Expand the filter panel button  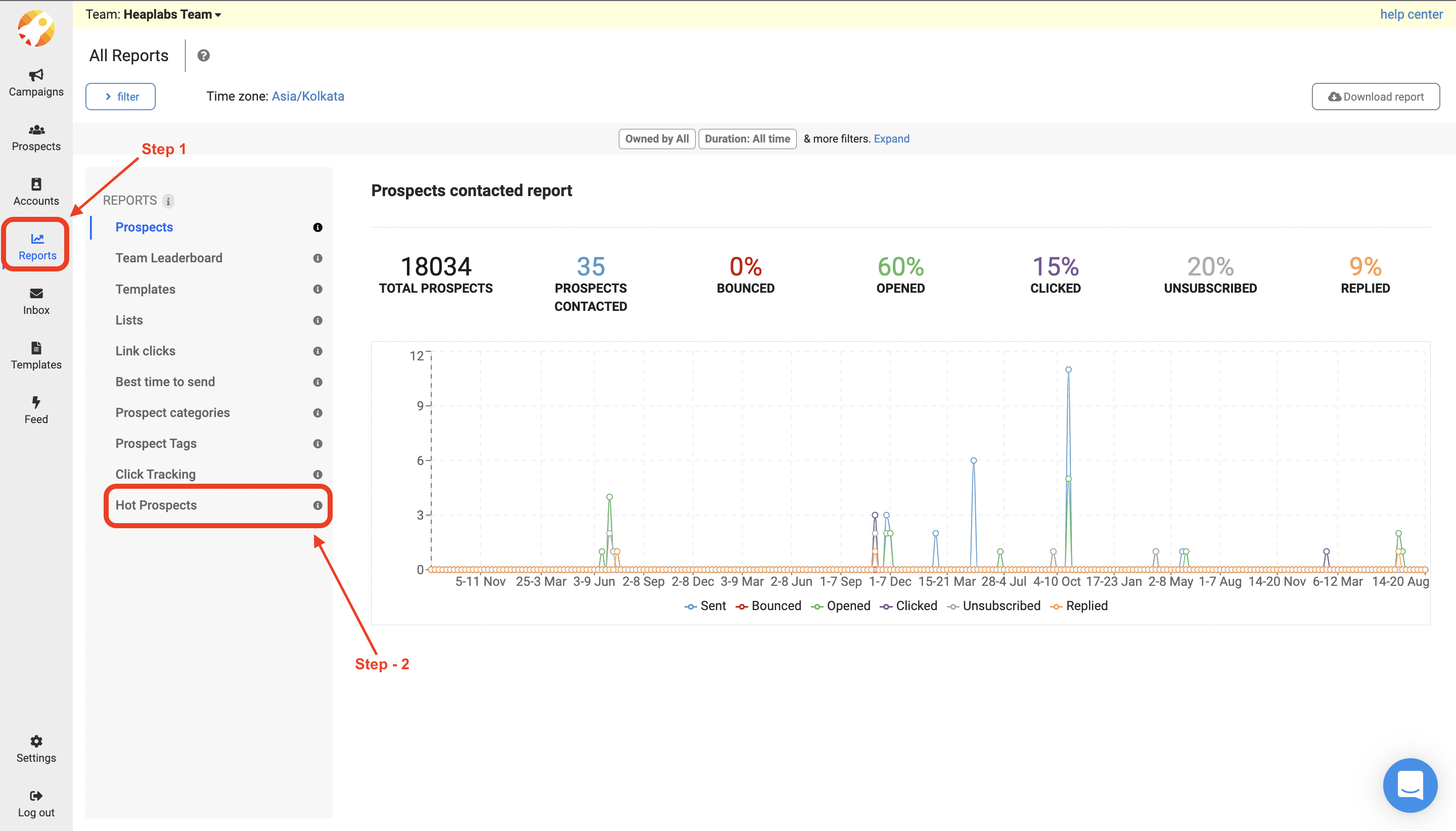[120, 97]
